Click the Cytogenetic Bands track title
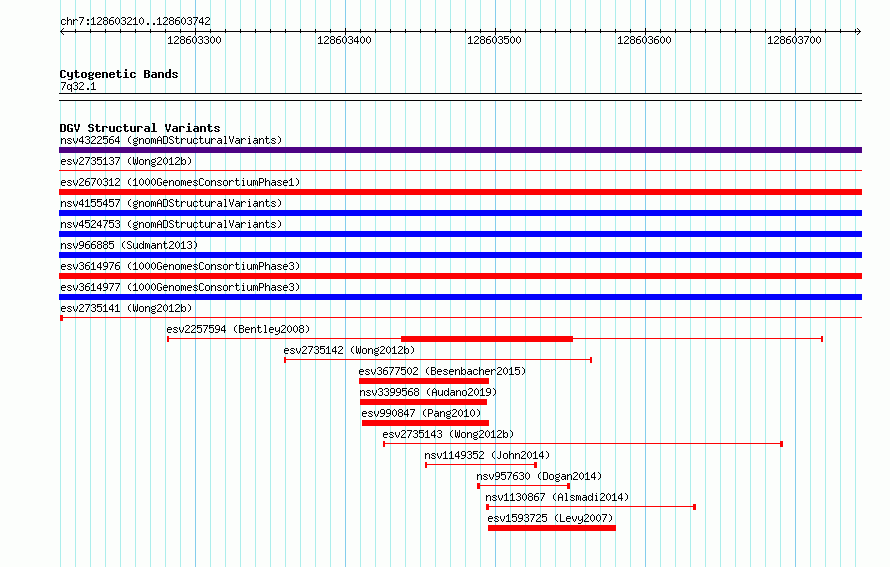 [119, 74]
